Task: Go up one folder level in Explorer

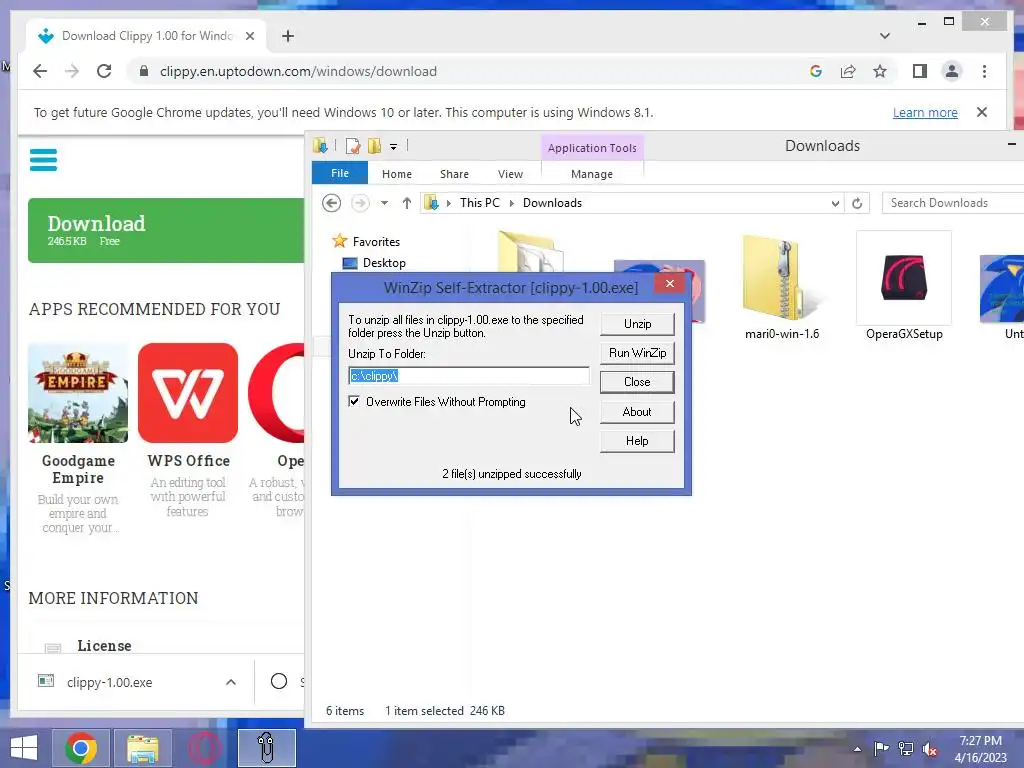Action: [406, 203]
